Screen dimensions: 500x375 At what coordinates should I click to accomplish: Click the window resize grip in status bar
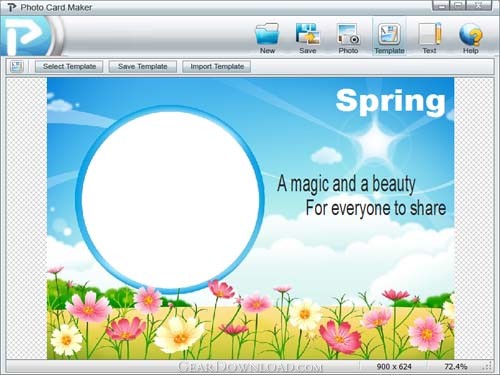487,367
